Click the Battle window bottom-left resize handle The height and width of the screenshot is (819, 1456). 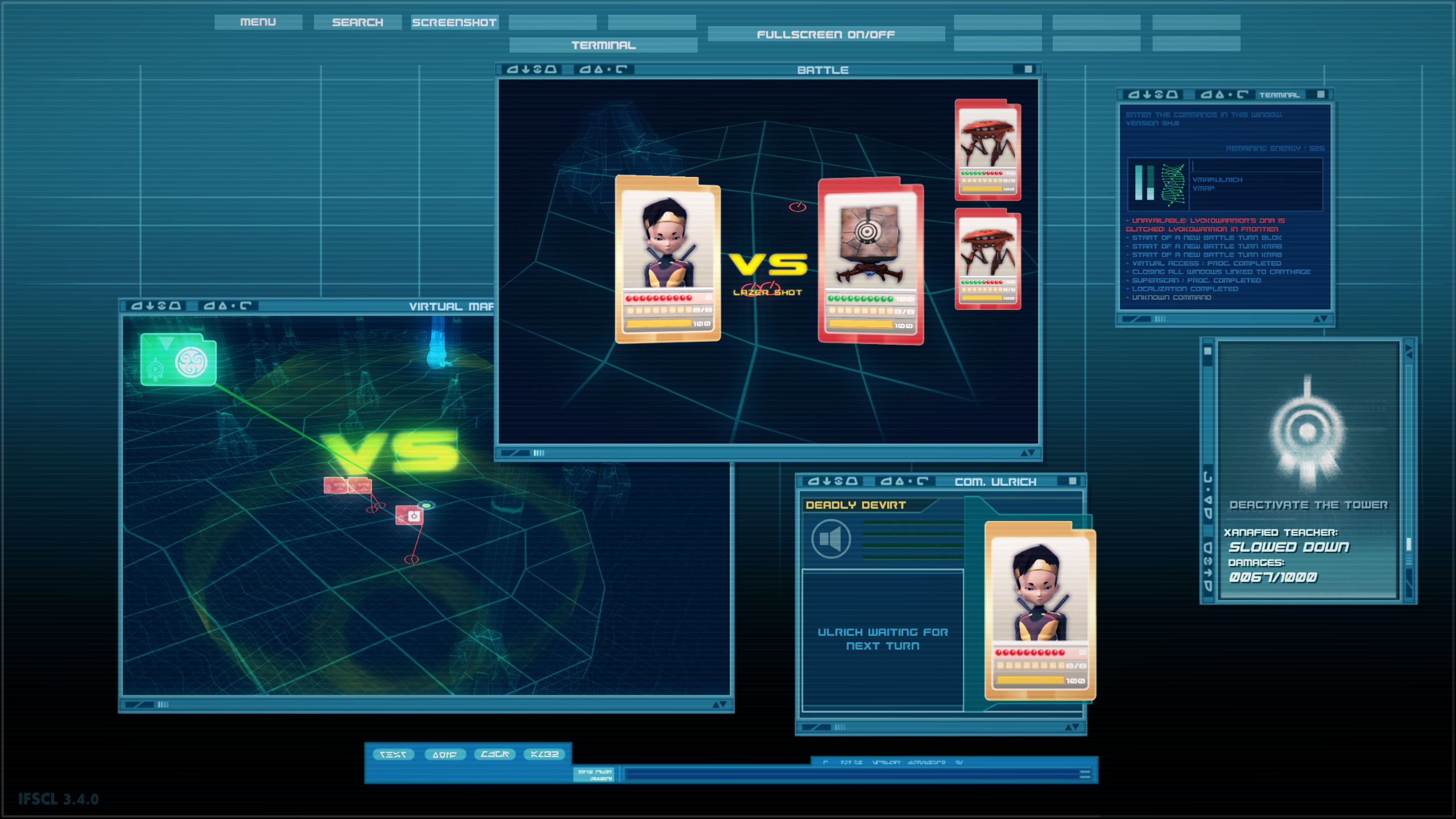(x=515, y=453)
